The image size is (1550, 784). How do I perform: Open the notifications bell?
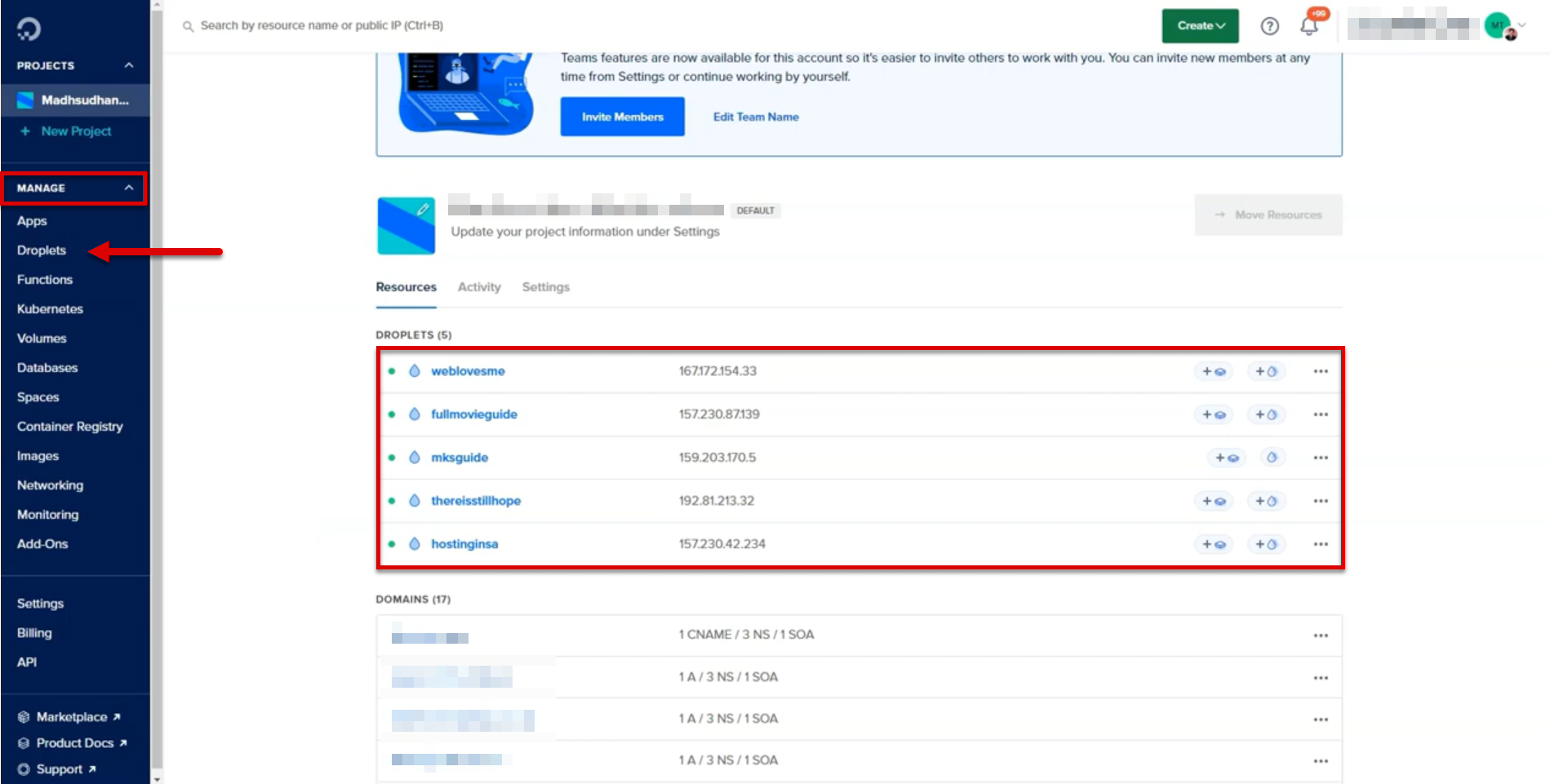click(1309, 26)
